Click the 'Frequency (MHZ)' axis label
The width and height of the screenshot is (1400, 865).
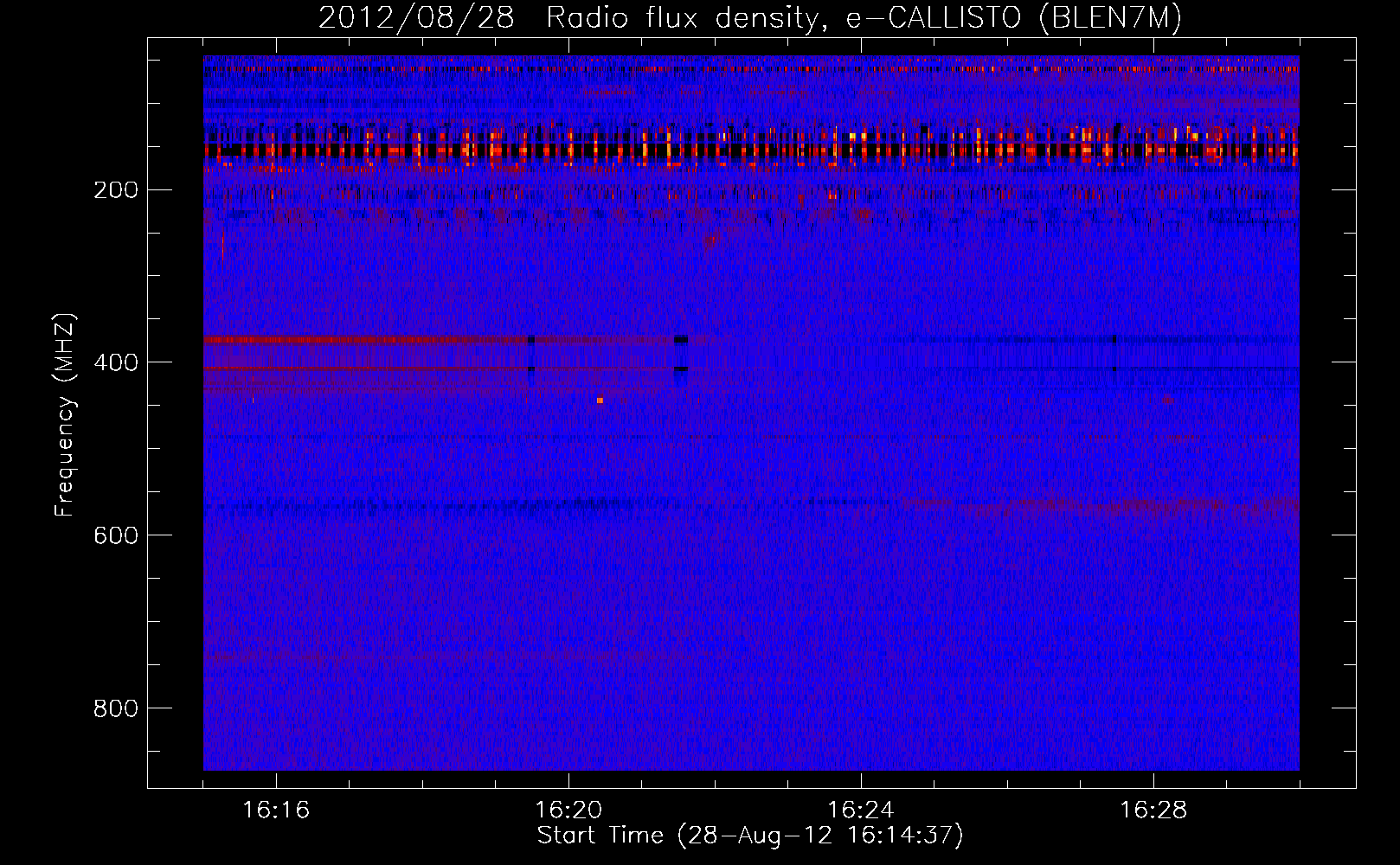pos(65,415)
